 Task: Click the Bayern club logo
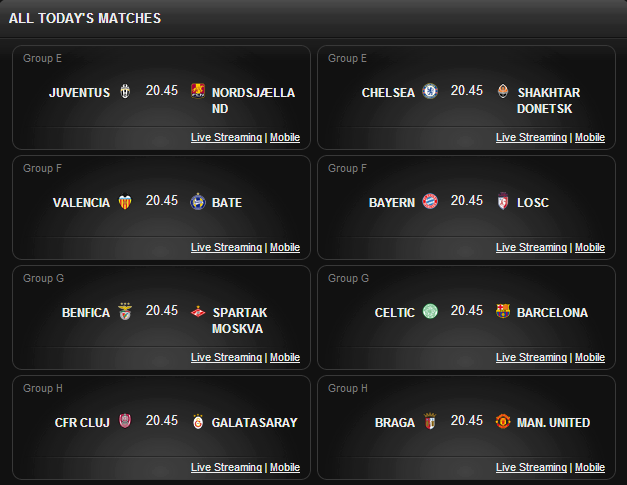coord(430,202)
